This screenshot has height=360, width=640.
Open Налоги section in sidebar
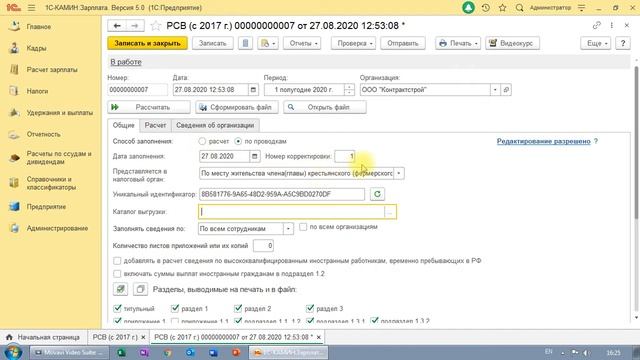point(37,91)
